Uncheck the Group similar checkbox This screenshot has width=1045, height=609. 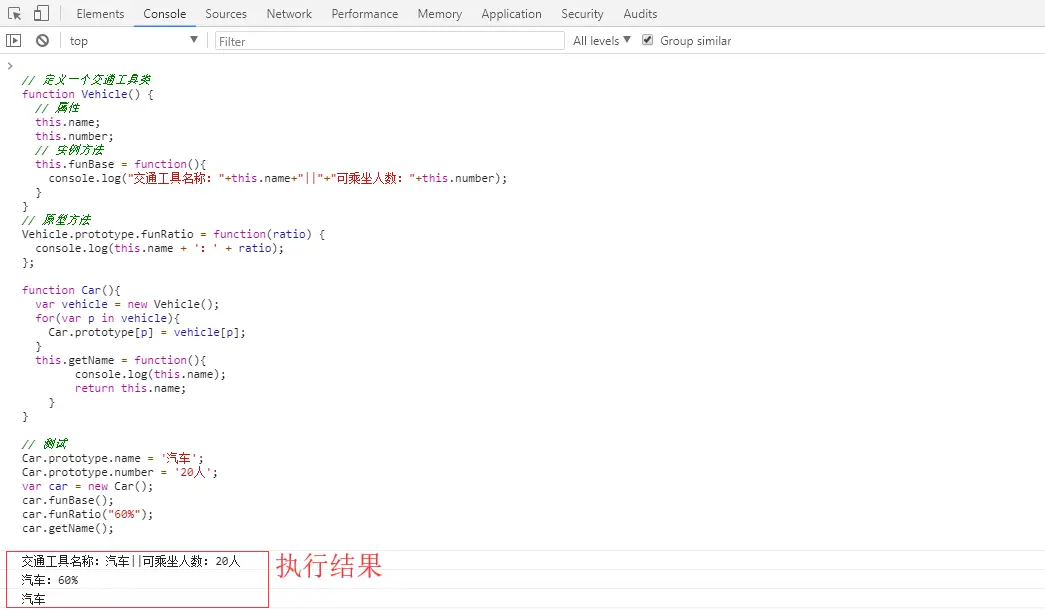pyautogui.click(x=647, y=40)
